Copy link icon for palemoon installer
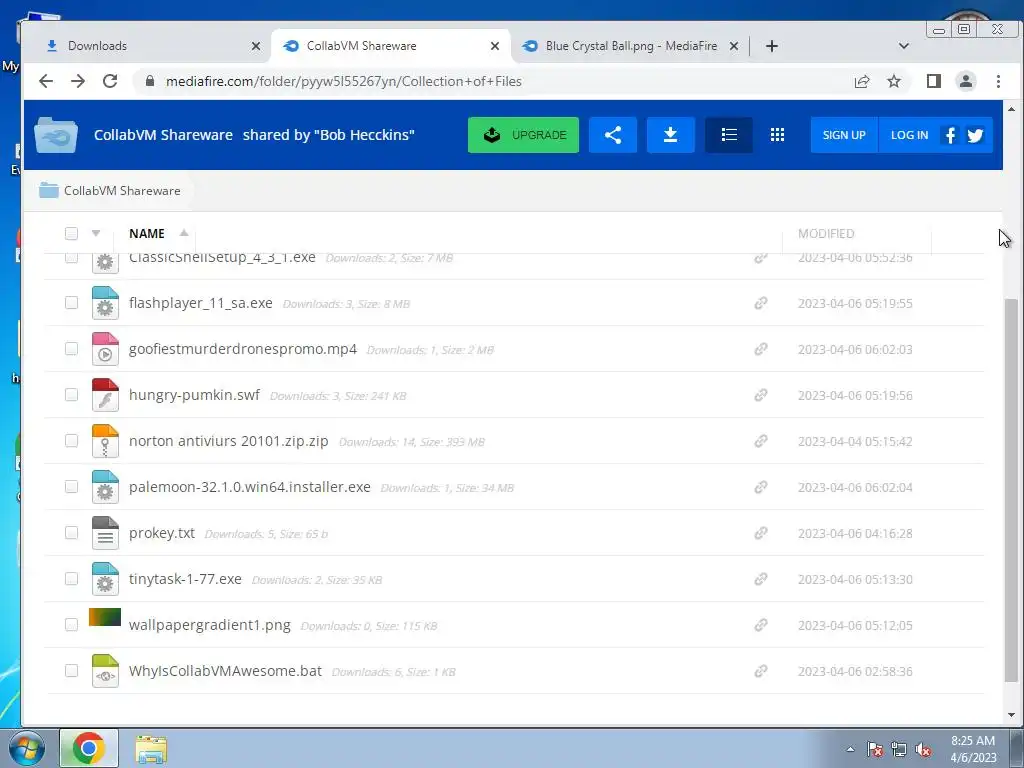1024x768 pixels. click(x=761, y=487)
